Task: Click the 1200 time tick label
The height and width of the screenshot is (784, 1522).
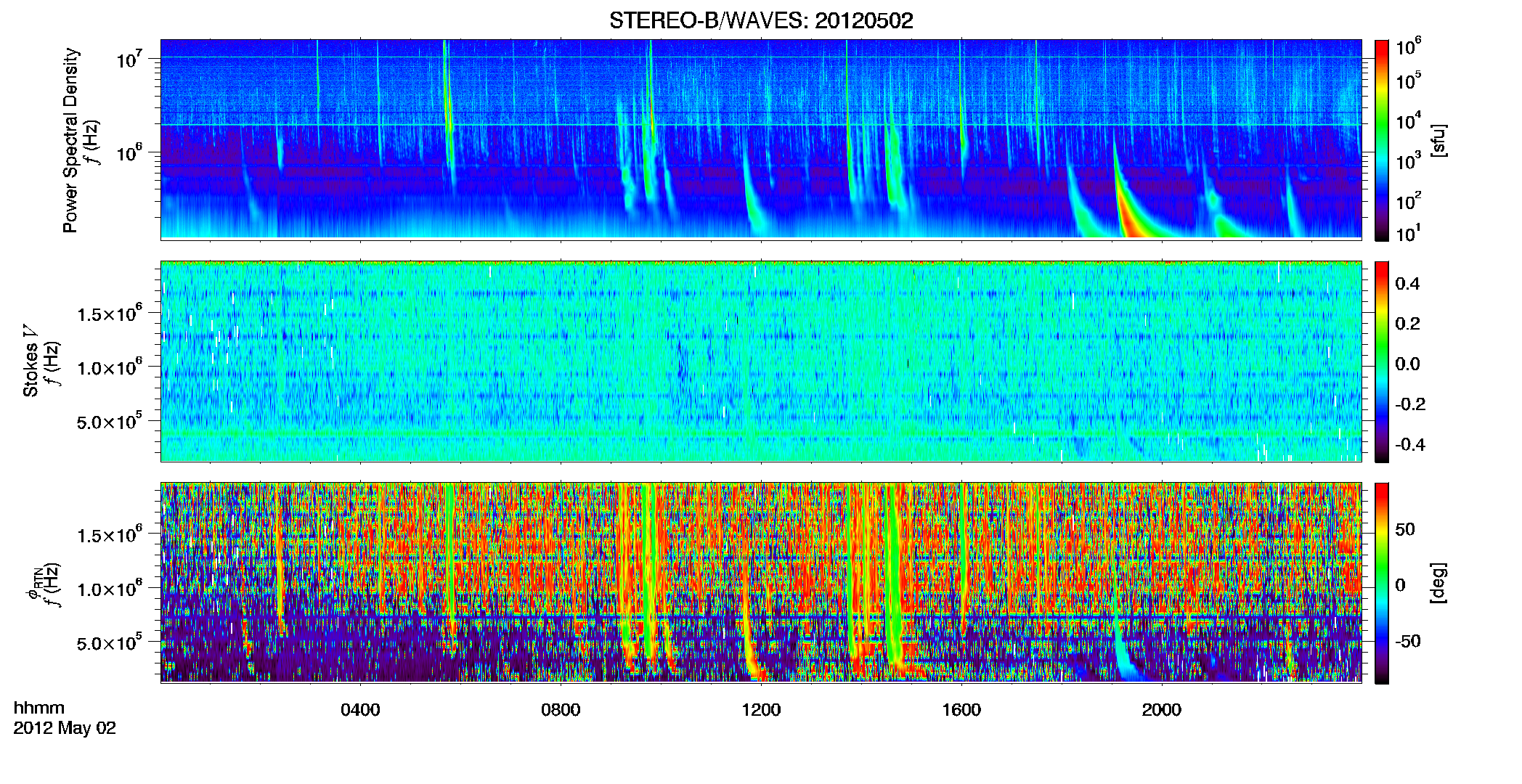Action: [x=761, y=710]
